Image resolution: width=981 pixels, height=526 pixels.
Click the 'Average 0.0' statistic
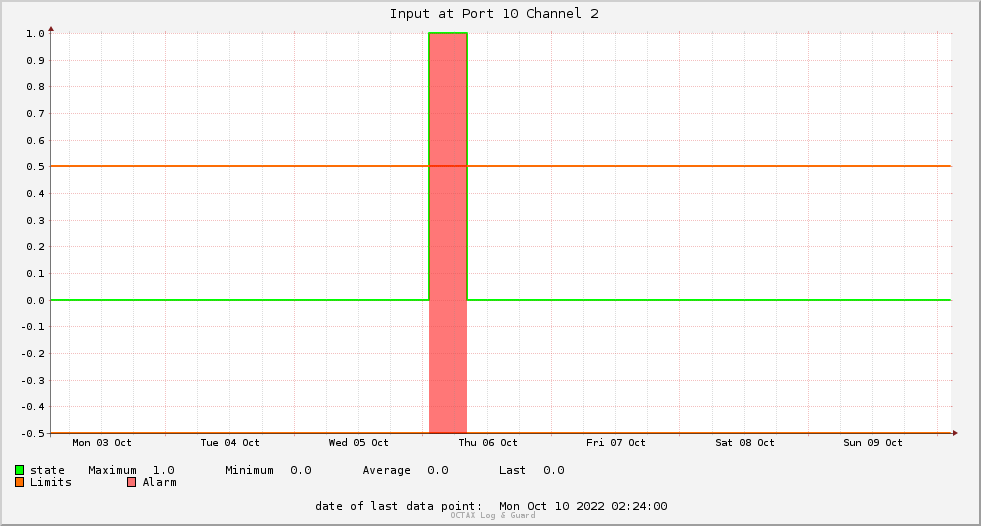tap(405, 470)
